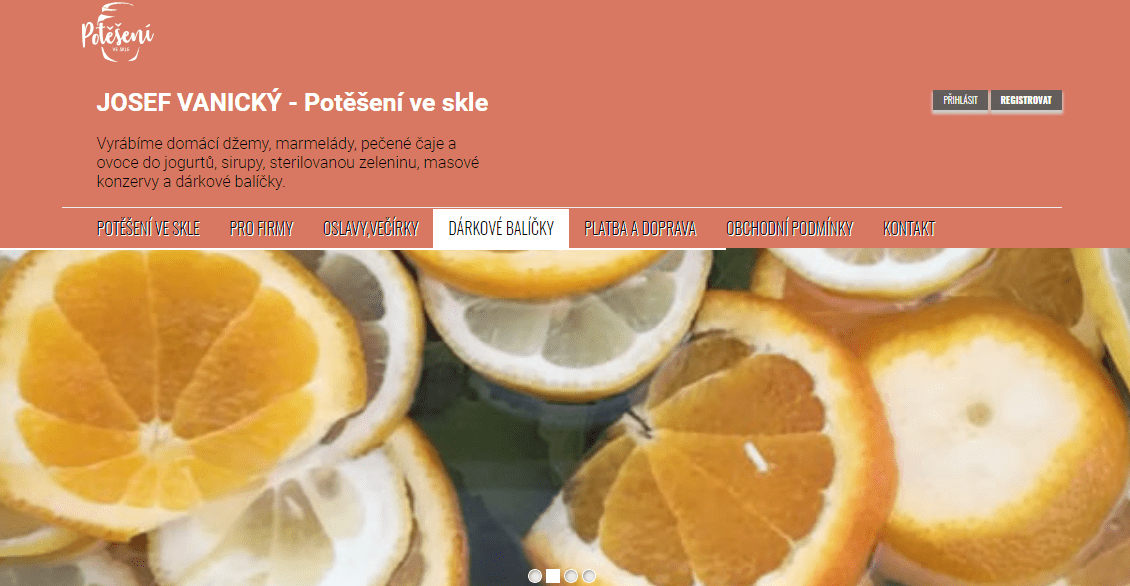1130x586 pixels.
Task: Open the Potěšení ve skle menu item
Action: pyautogui.click(x=148, y=228)
